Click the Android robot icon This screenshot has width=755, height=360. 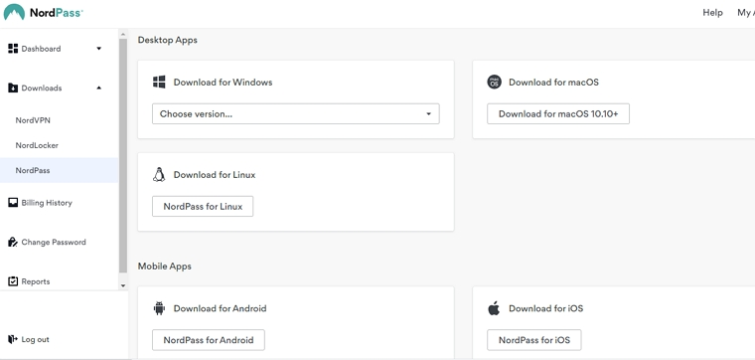(x=159, y=308)
